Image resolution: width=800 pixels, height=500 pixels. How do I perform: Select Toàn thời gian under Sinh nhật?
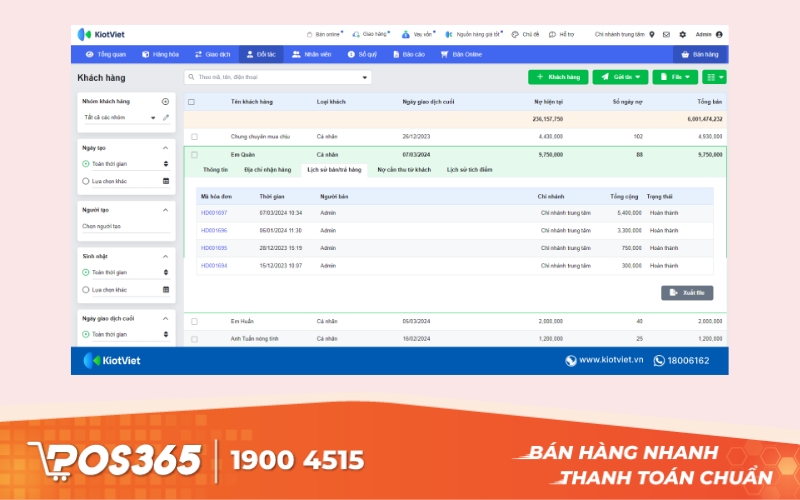pyautogui.click(x=86, y=272)
